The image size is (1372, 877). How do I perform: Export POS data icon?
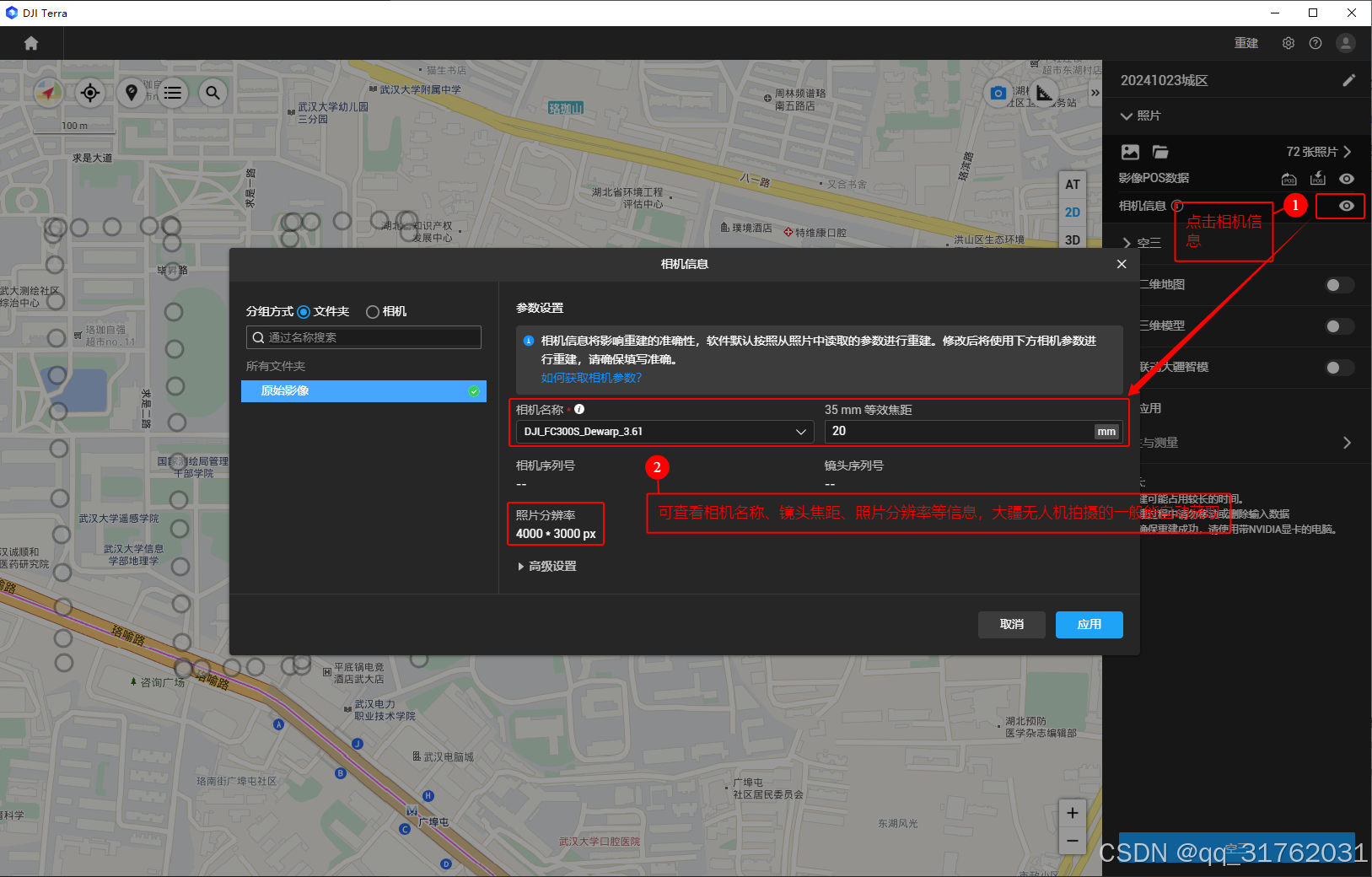(x=1289, y=179)
